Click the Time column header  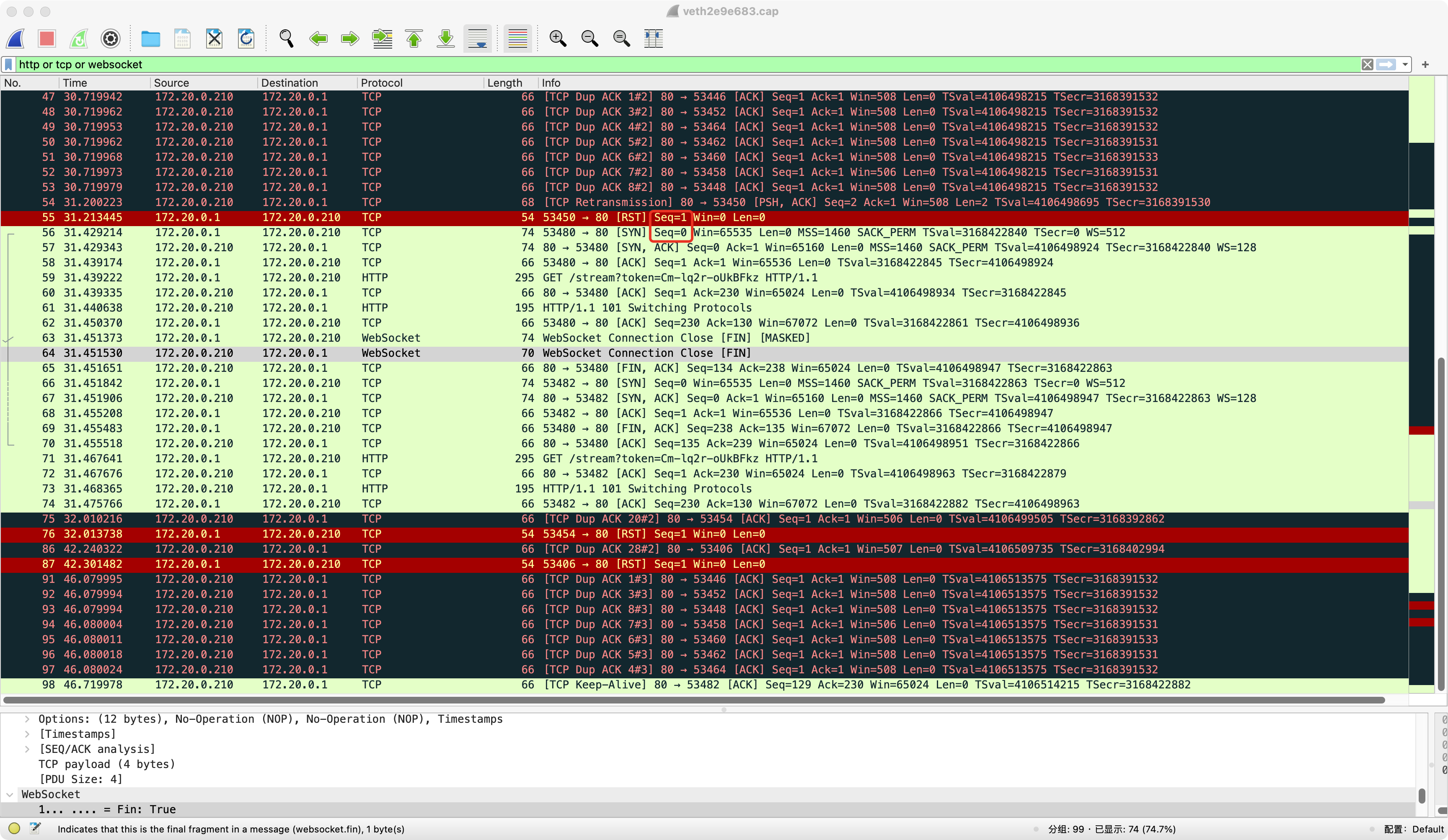[75, 82]
